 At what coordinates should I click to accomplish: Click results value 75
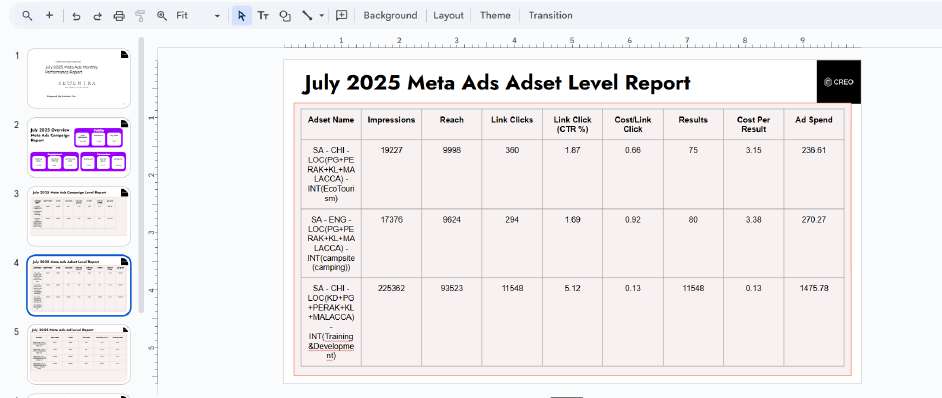(693, 150)
